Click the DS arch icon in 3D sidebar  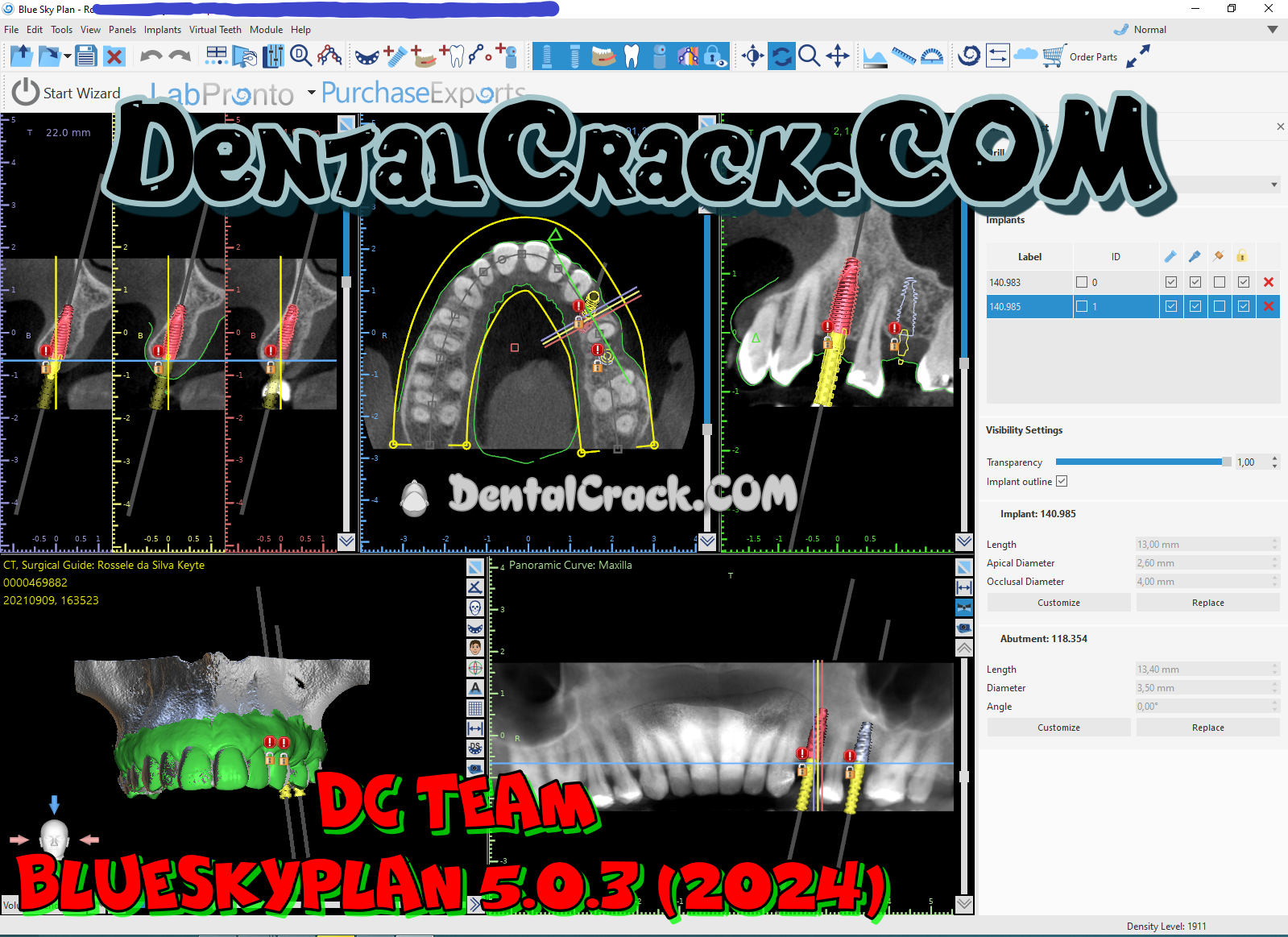pyautogui.click(x=475, y=748)
